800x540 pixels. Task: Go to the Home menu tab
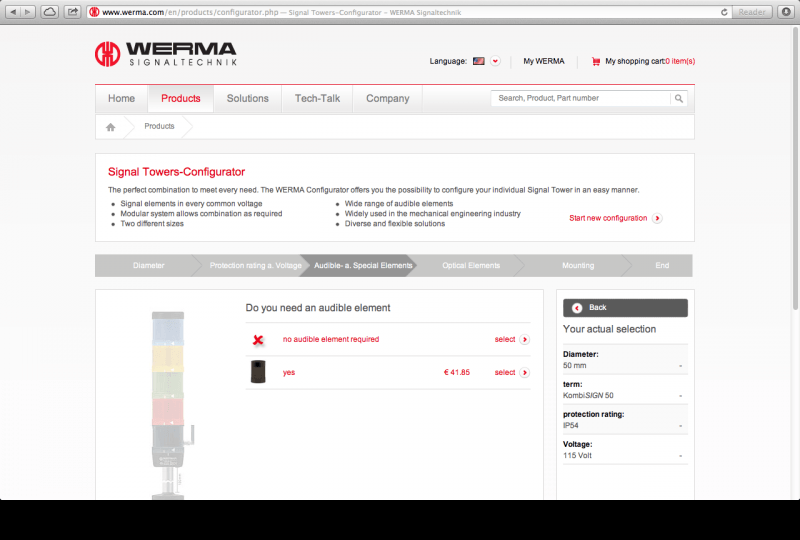121,99
